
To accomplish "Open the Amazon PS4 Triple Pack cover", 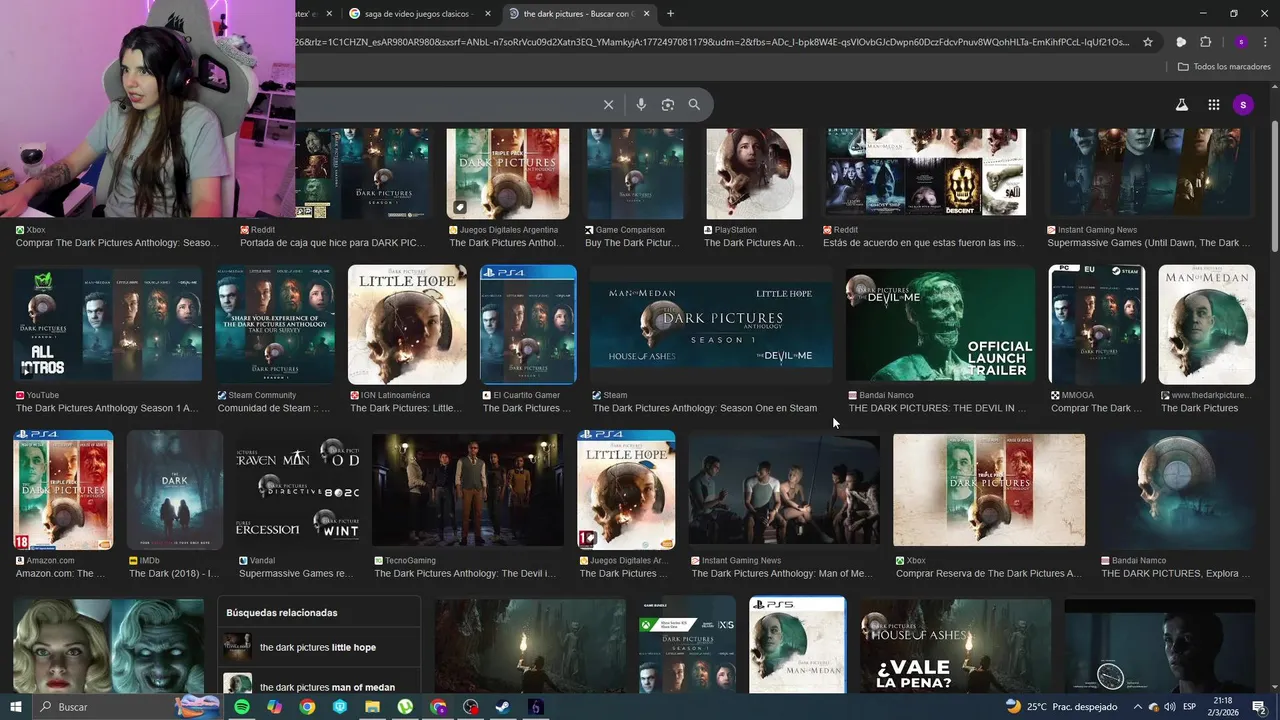I will pos(63,490).
